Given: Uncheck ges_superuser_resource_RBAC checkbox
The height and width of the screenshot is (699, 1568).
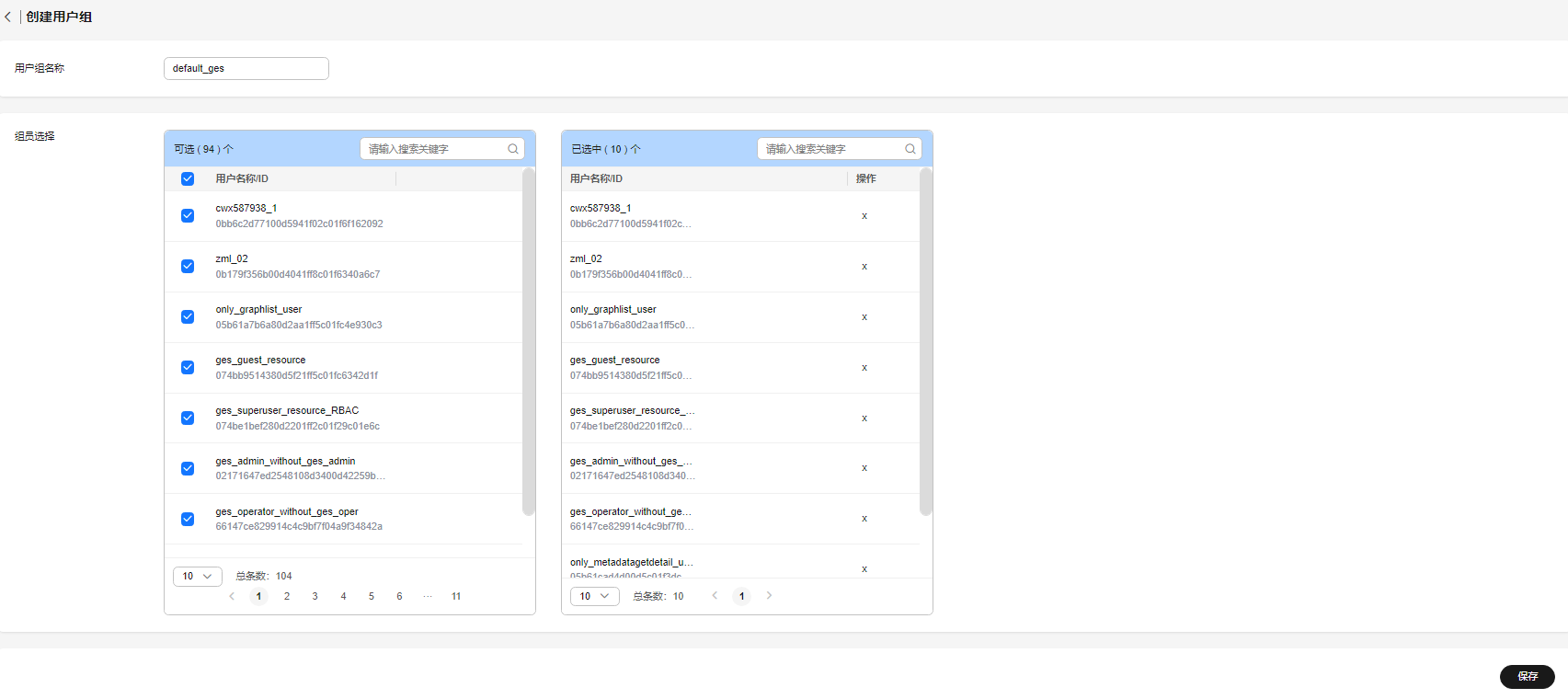Looking at the screenshot, I should [188, 418].
